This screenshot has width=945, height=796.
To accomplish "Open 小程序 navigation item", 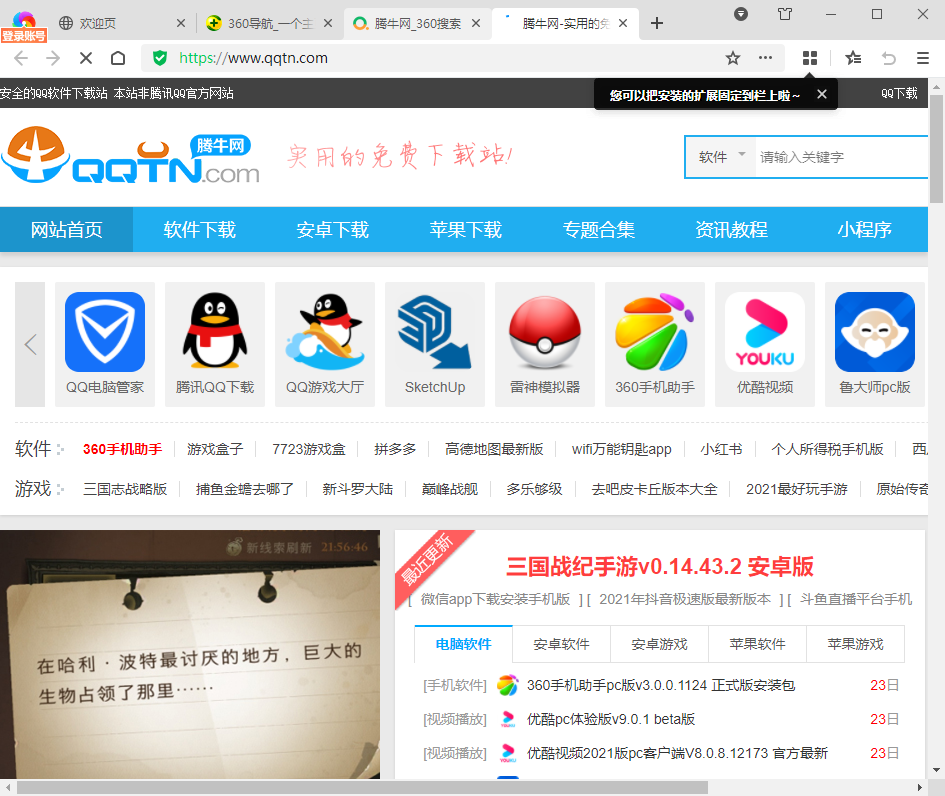I will pos(864,230).
